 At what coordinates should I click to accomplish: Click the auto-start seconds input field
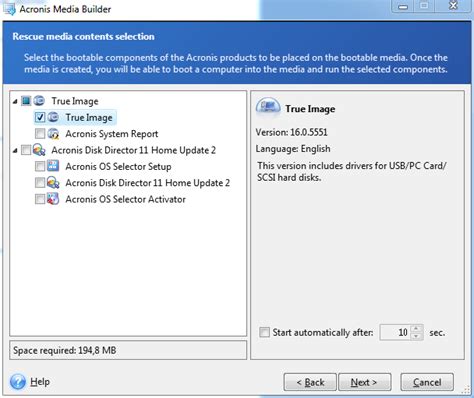(395, 332)
